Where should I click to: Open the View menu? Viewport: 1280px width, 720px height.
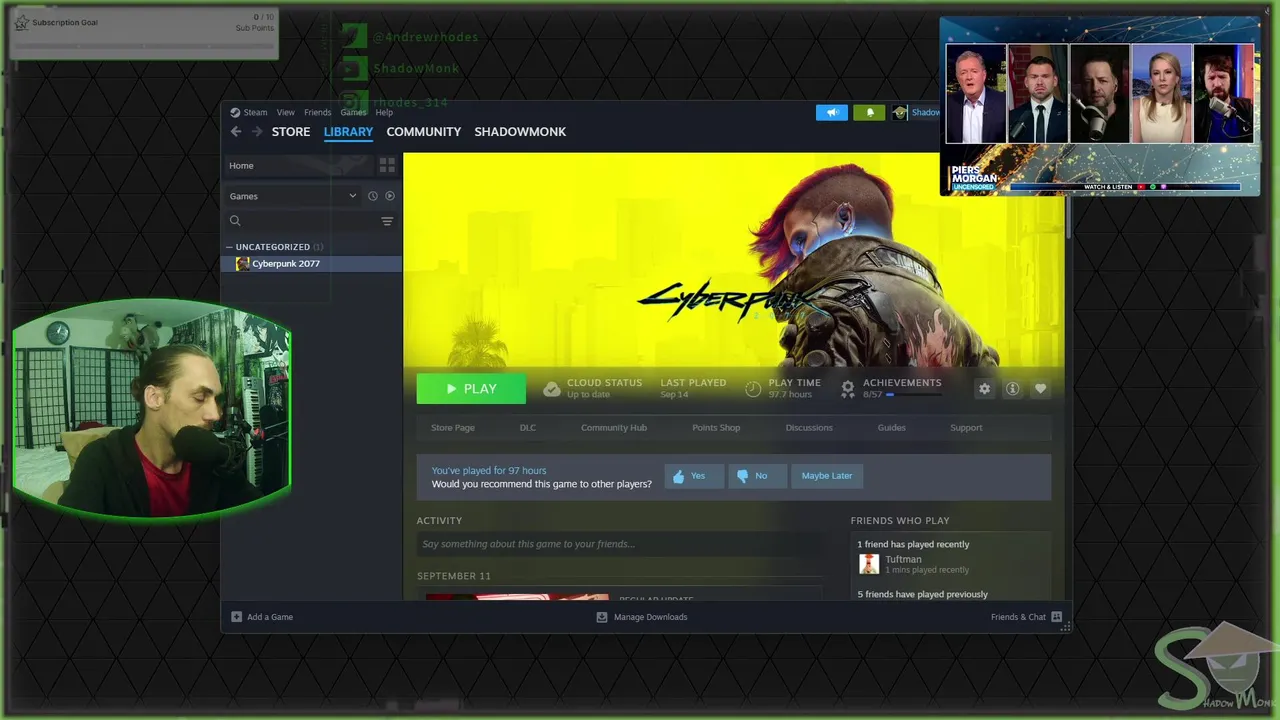(x=285, y=112)
